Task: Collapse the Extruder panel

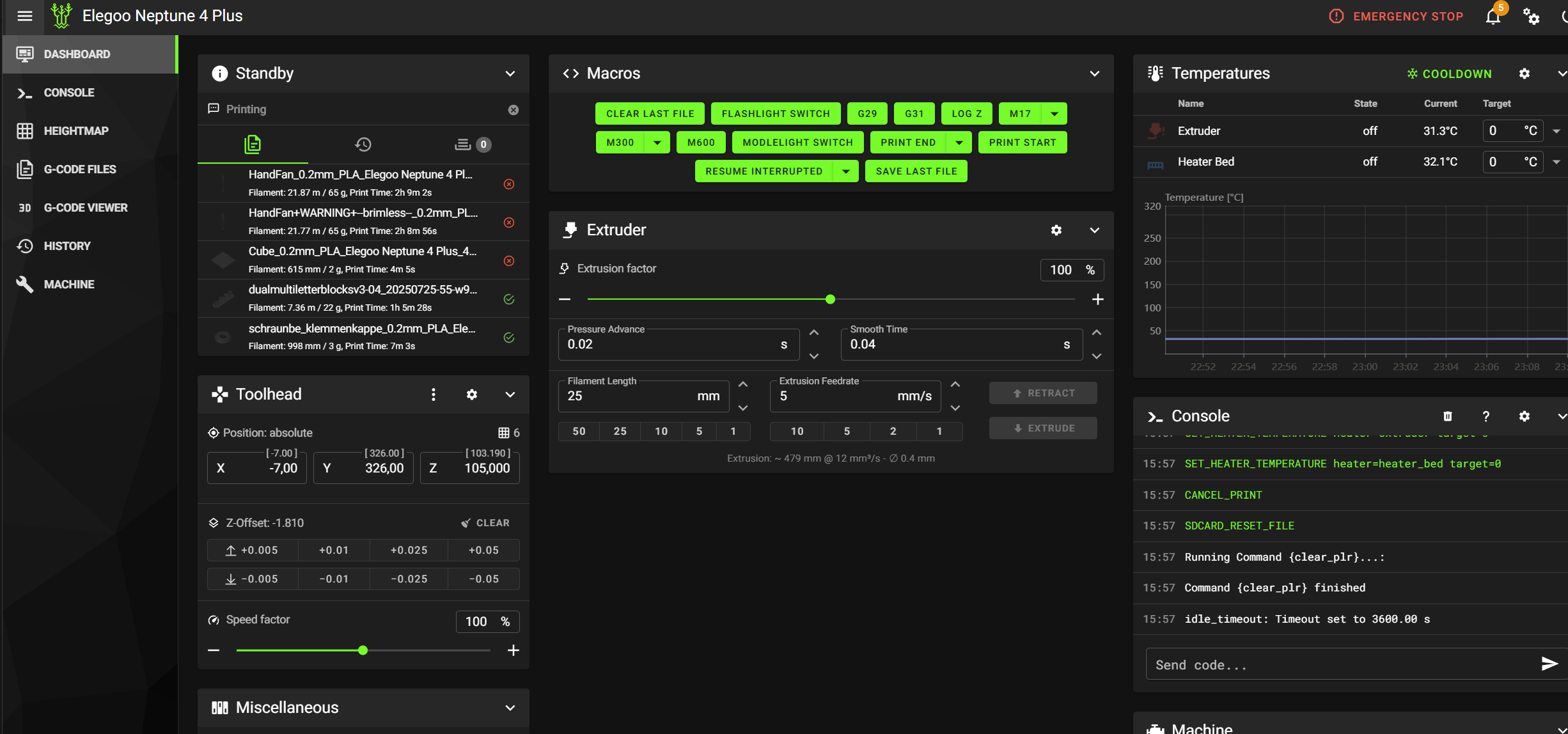Action: [1095, 230]
